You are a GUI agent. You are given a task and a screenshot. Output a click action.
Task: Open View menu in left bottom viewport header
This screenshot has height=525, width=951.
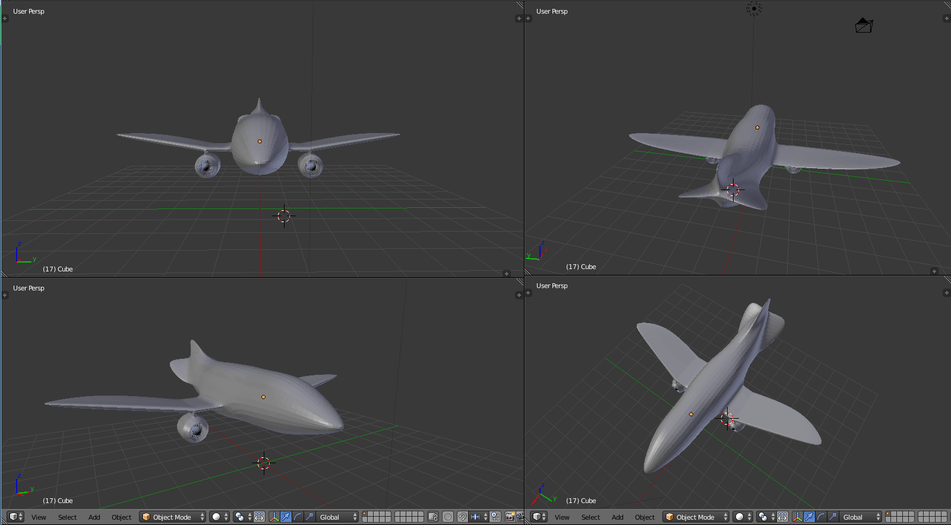point(39,517)
